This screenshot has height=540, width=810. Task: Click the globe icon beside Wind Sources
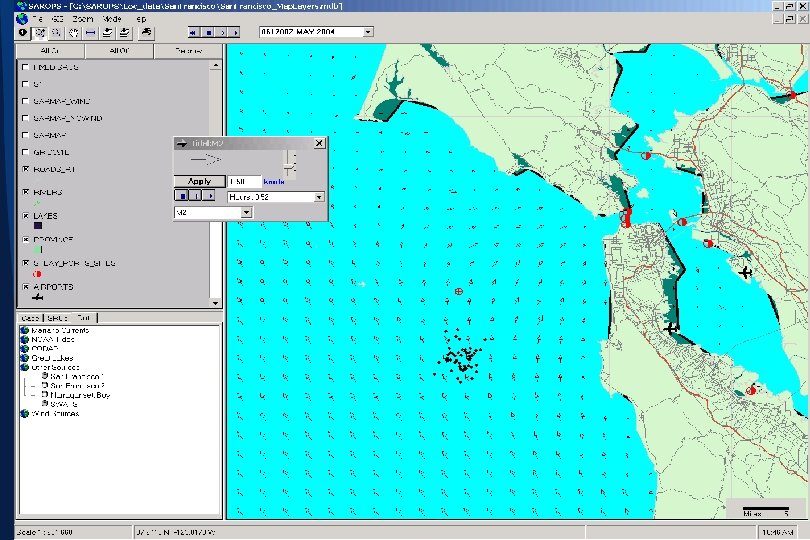pos(23,412)
